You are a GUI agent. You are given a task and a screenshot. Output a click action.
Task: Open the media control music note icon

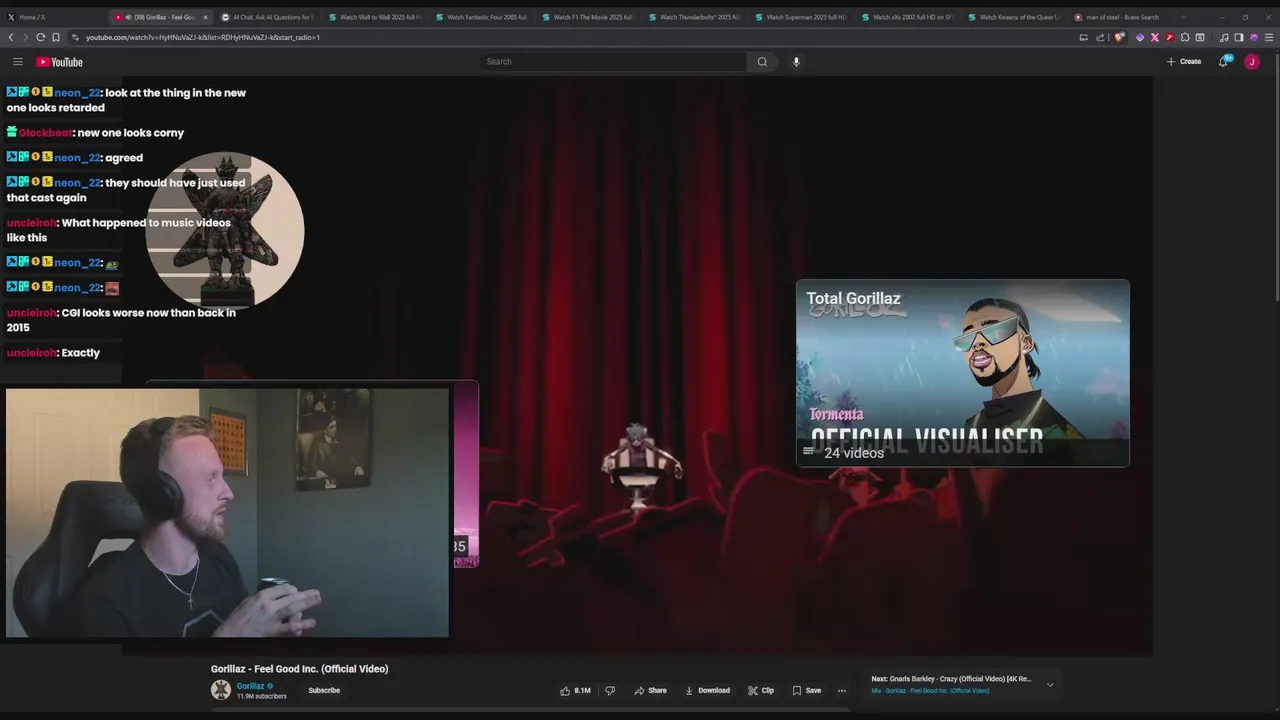pyautogui.click(x=1224, y=37)
